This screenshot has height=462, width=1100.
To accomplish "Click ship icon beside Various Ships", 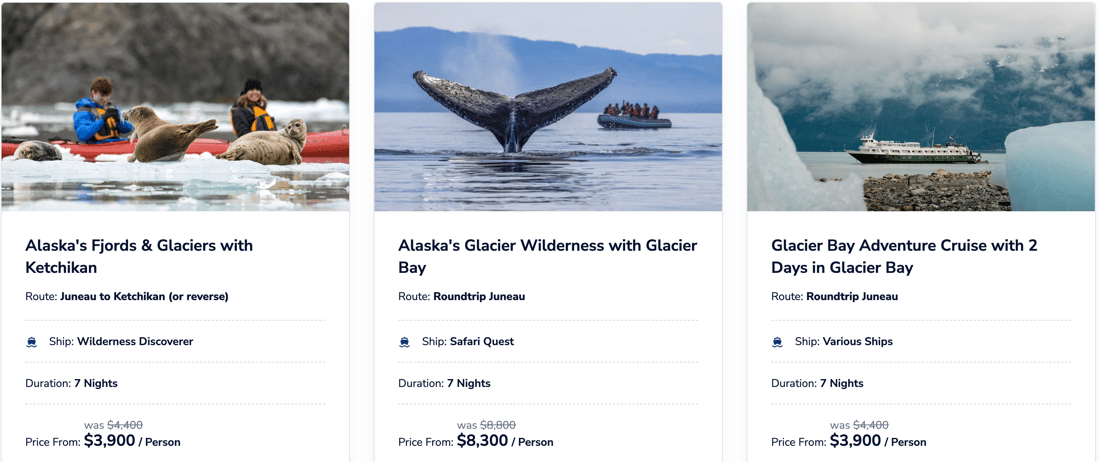I will (x=778, y=342).
